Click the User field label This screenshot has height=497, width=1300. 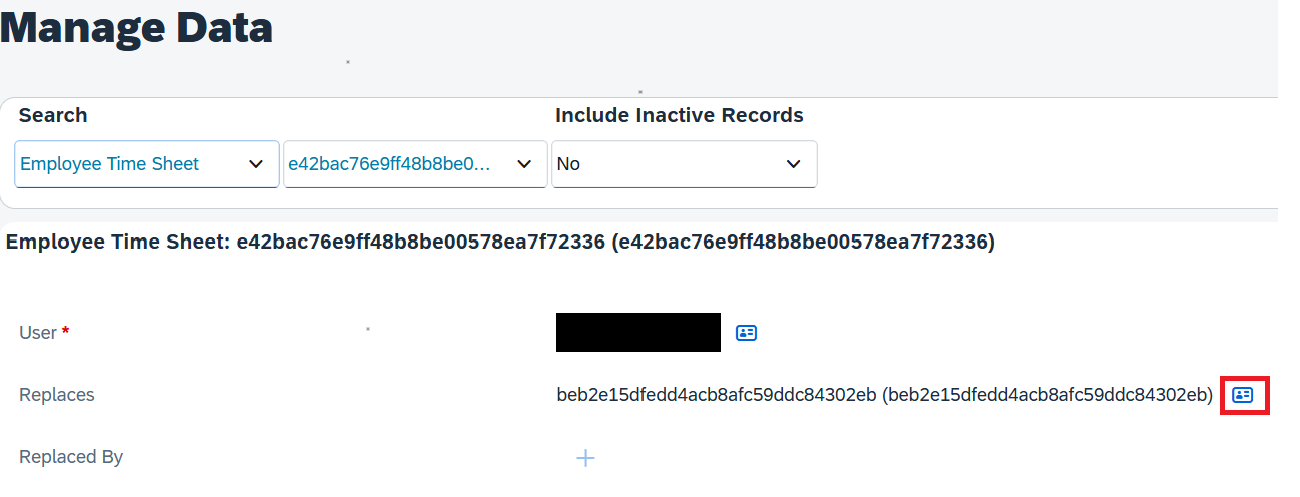38,333
